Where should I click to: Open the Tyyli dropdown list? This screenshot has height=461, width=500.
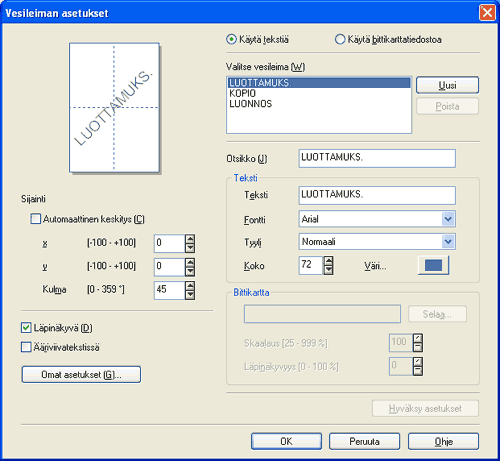pos(448,242)
